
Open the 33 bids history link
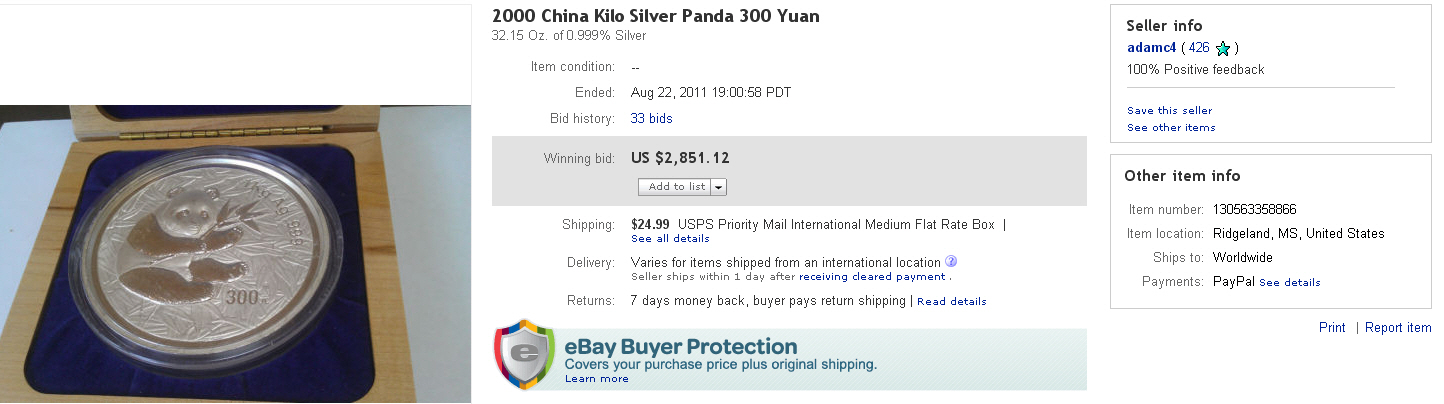coord(651,119)
